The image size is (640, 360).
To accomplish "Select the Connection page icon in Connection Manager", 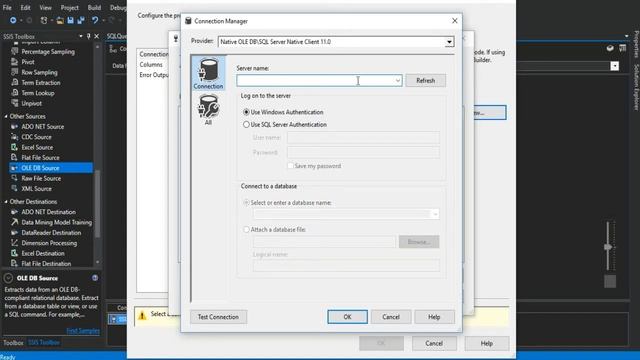I will (x=208, y=73).
